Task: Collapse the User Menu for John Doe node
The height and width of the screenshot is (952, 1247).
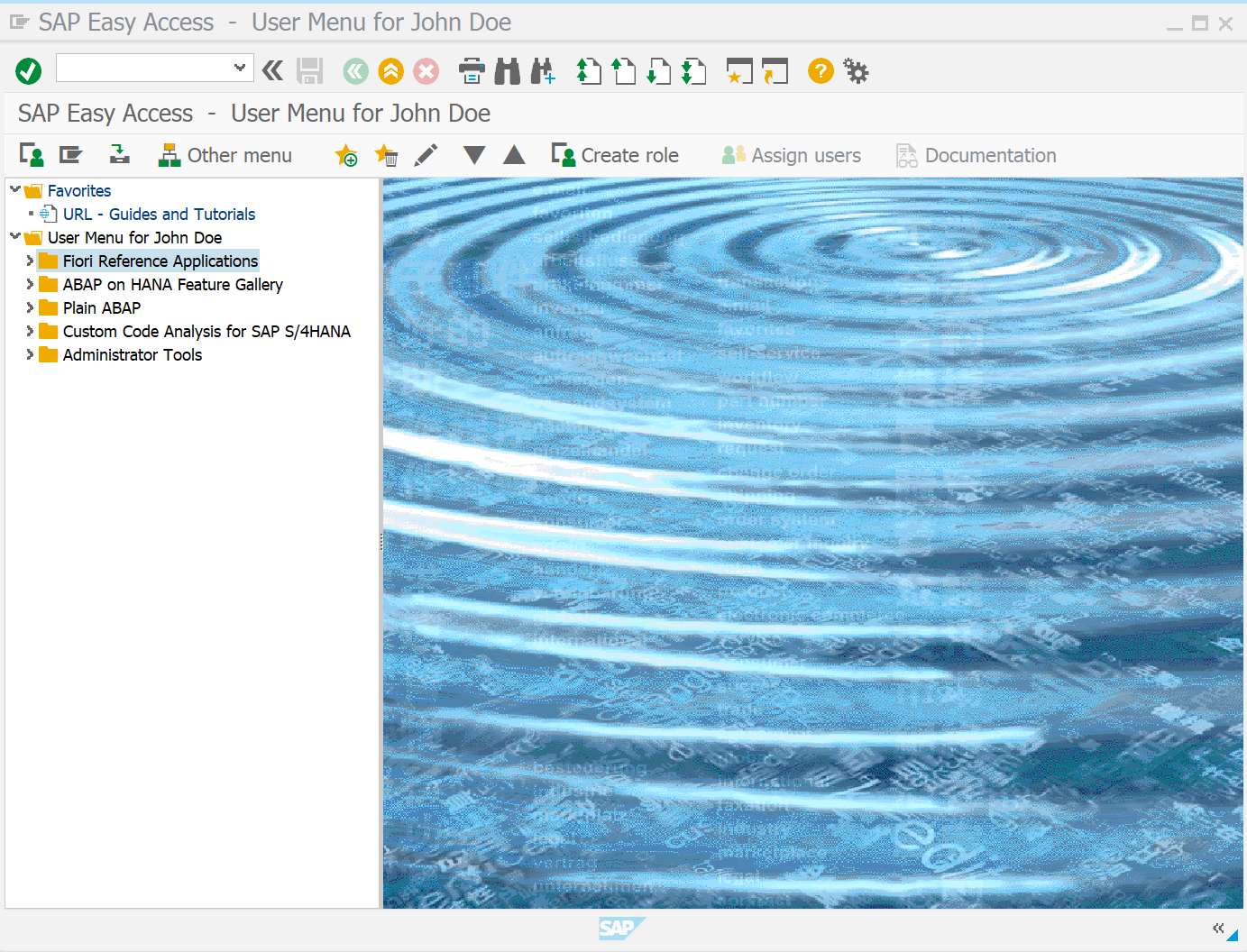Action: coord(14,236)
